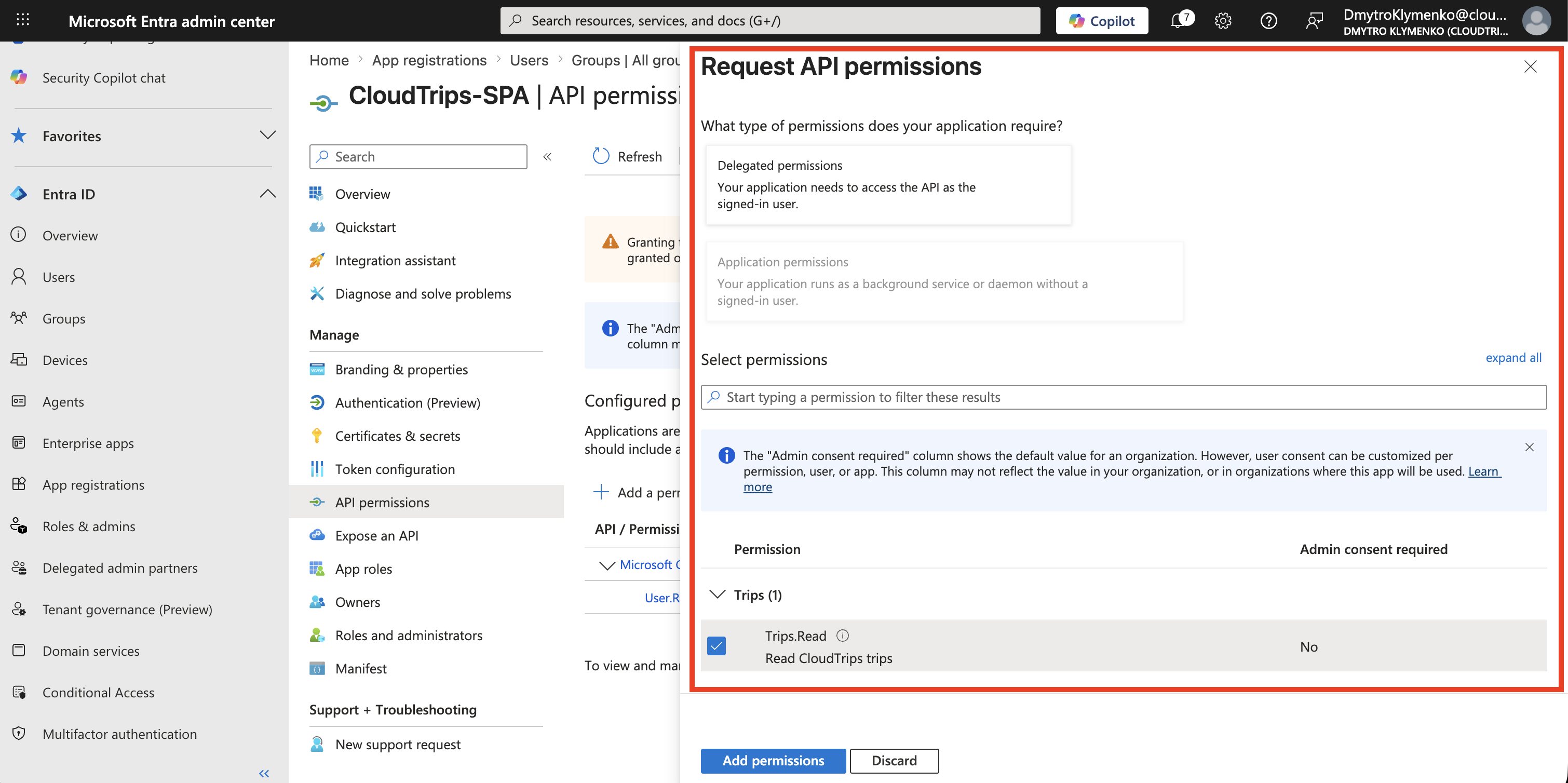Click the Enterprise apps sidebar icon
Image resolution: width=1568 pixels, height=783 pixels.
[19, 442]
